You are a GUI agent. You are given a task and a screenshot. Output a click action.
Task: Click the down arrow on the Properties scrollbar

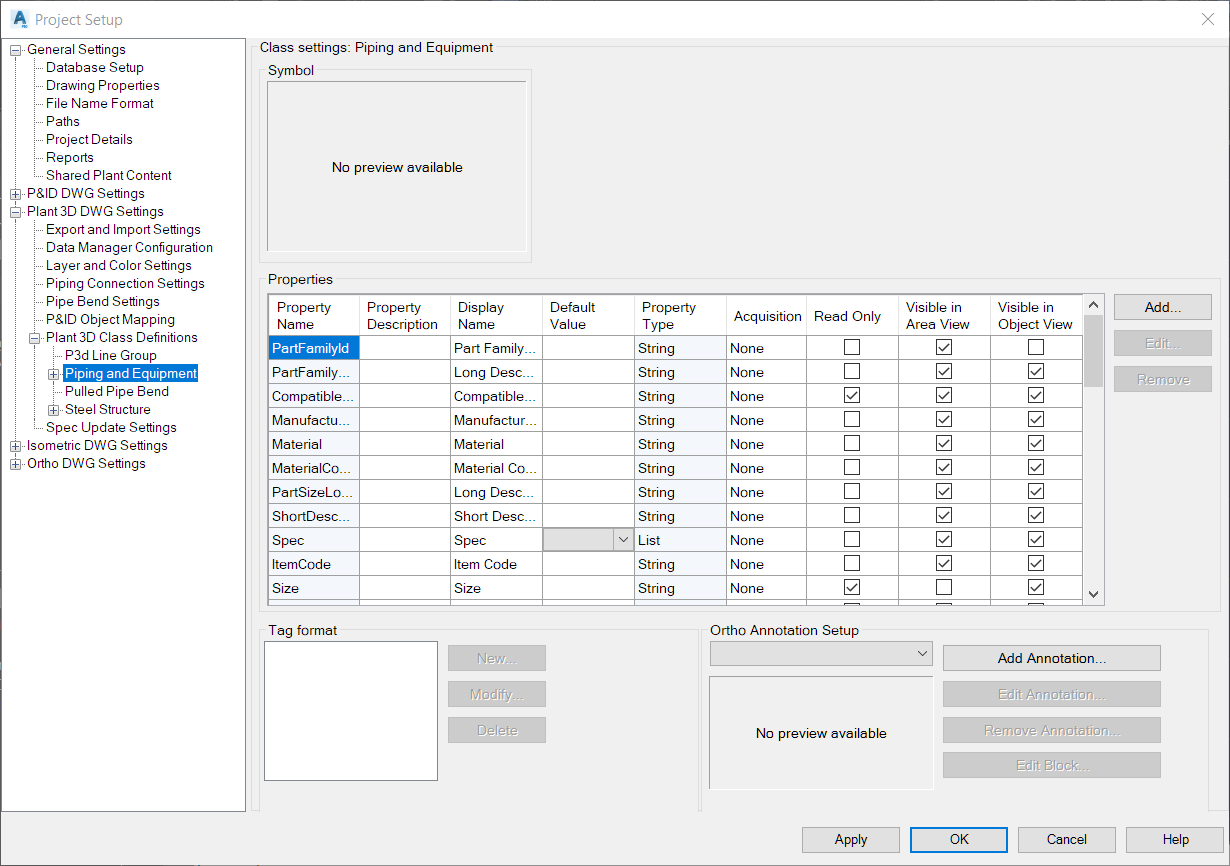click(1092, 593)
